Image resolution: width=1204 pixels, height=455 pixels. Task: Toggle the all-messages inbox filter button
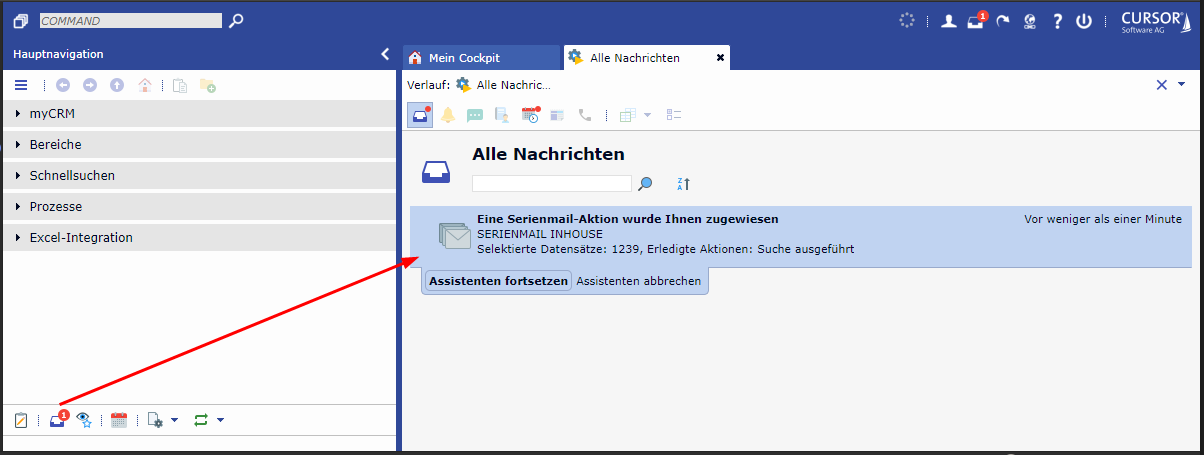click(420, 115)
